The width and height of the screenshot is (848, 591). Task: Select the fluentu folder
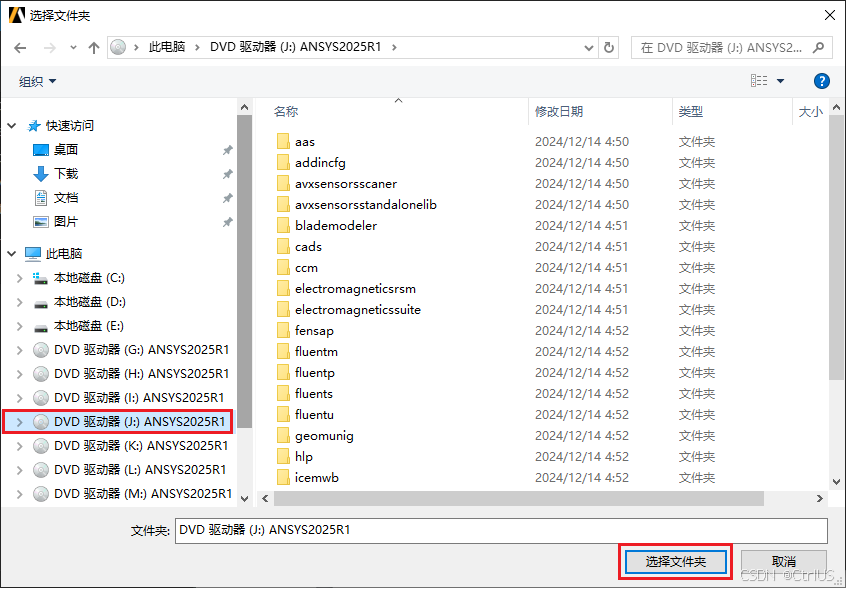(314, 415)
